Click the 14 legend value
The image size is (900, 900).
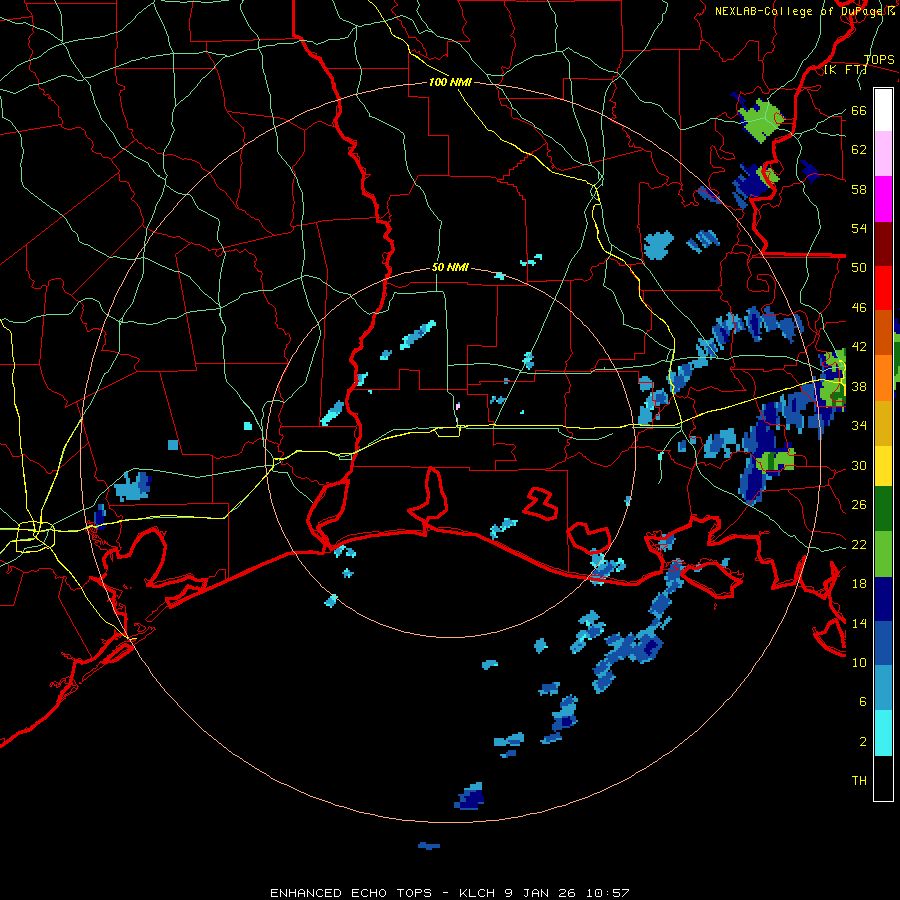tap(859, 623)
